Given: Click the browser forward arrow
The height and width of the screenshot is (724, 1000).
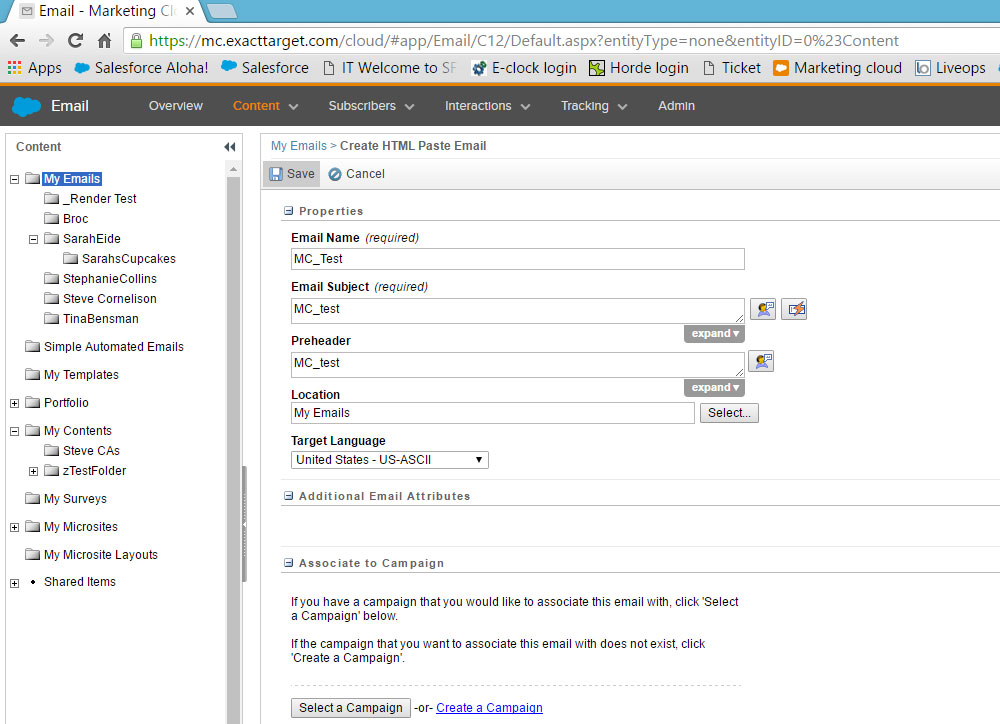Looking at the screenshot, I should click(46, 41).
